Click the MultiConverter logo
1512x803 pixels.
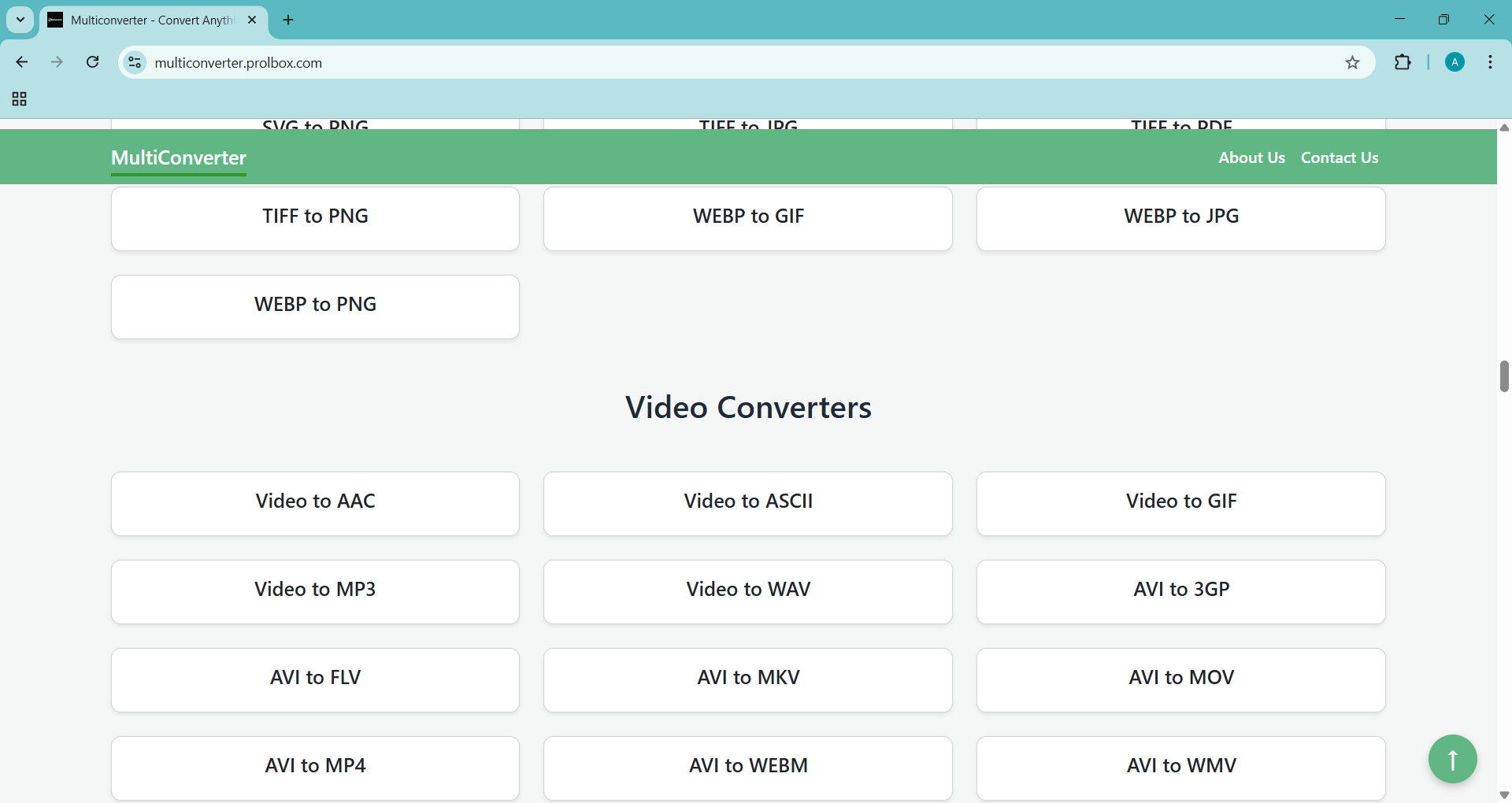pos(179,157)
